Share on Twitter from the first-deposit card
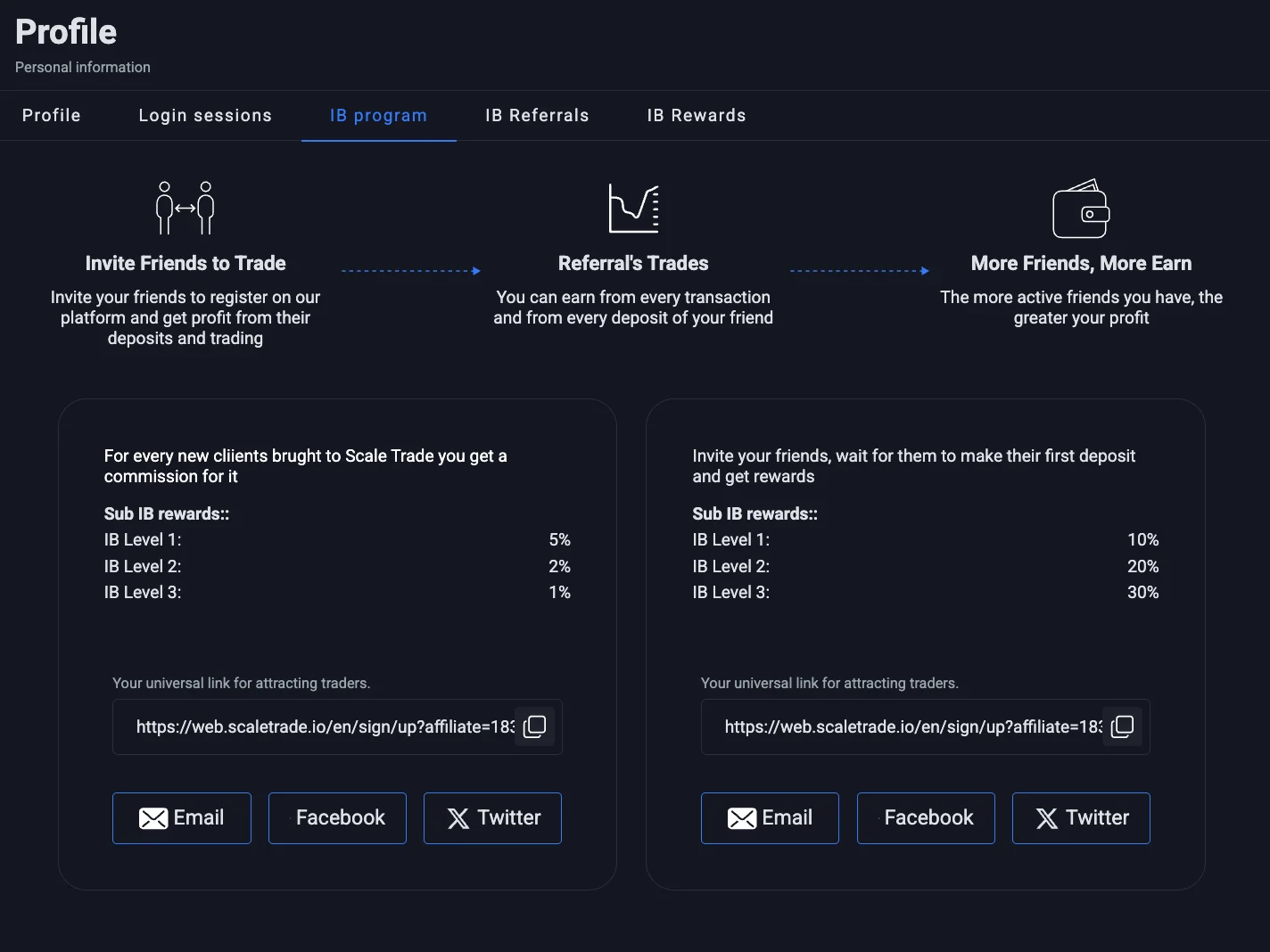The height and width of the screenshot is (952, 1270). point(1081,818)
